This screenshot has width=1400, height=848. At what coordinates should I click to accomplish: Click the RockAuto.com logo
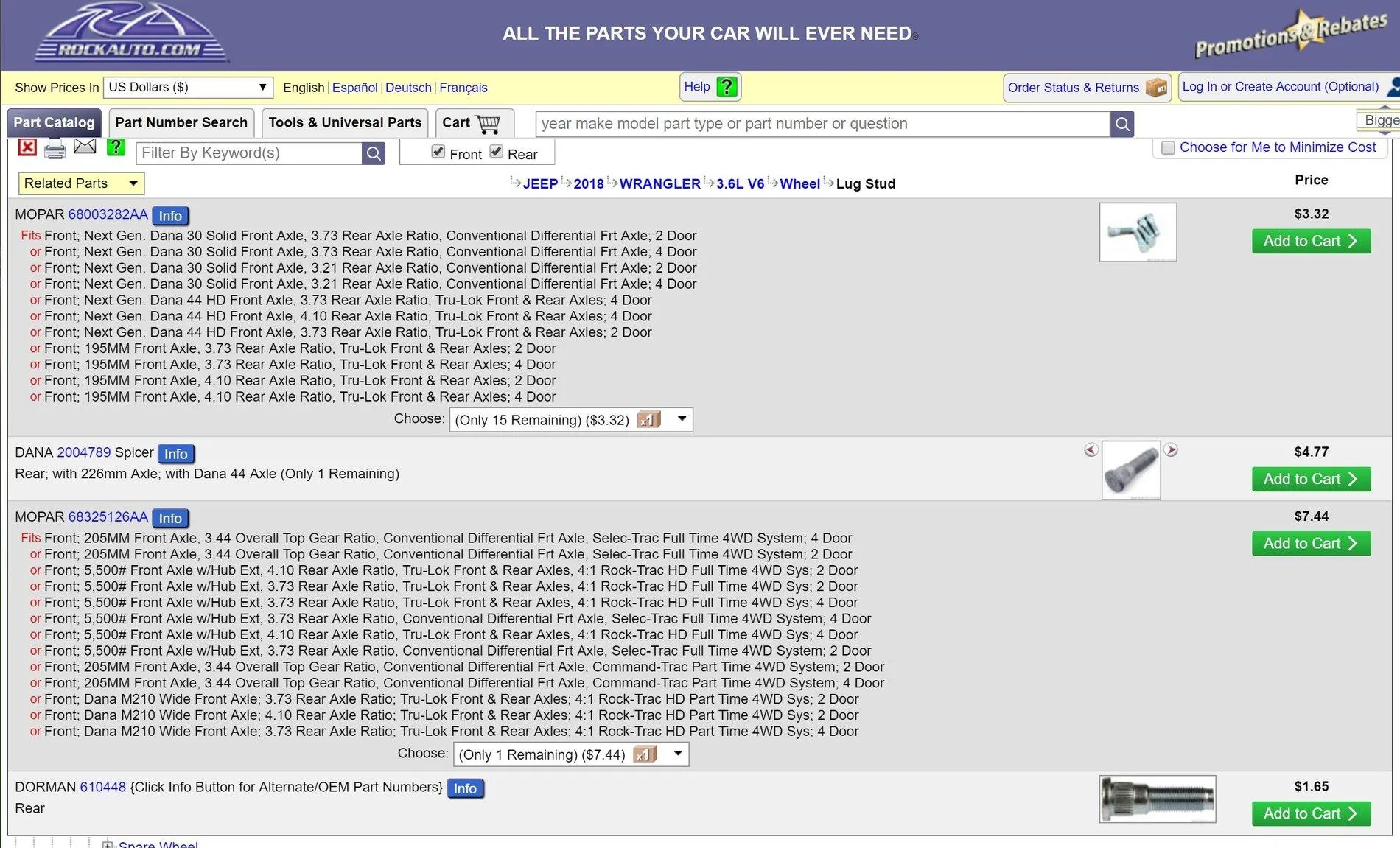(131, 32)
